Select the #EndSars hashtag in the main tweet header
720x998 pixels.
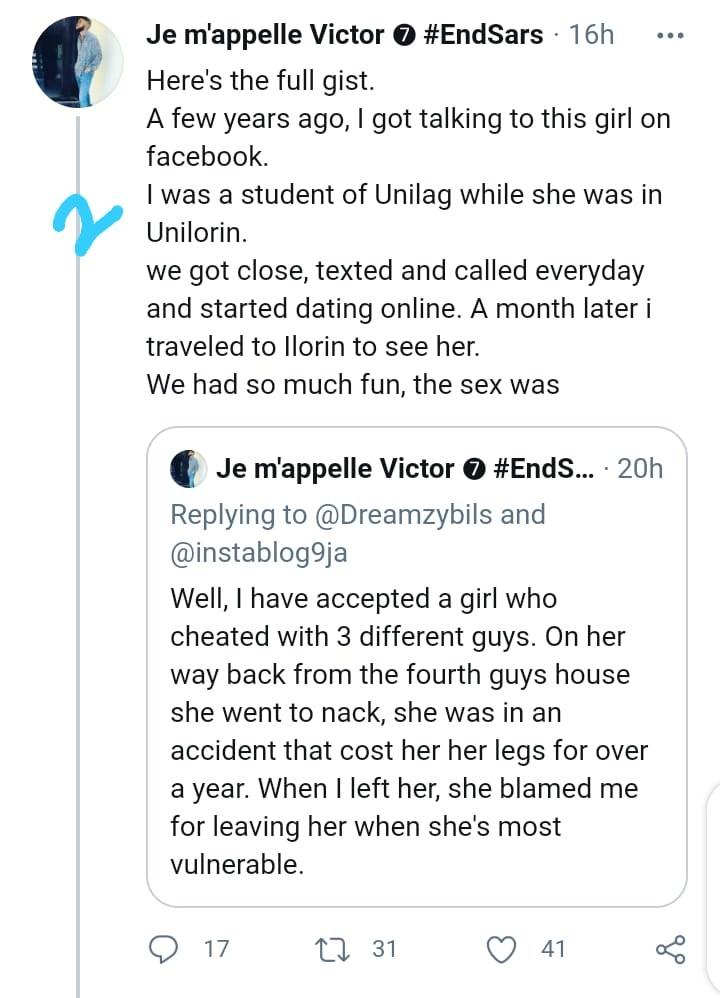[483, 35]
